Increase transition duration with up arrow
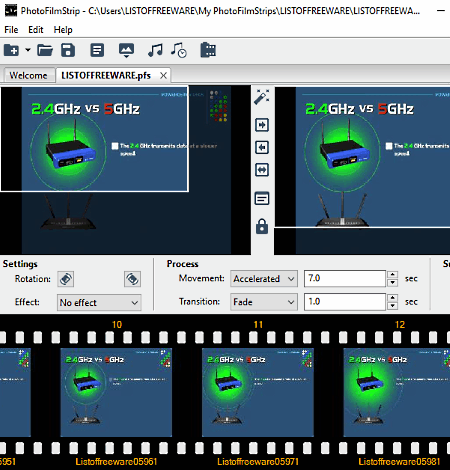This screenshot has height=470, width=450. 393,298
